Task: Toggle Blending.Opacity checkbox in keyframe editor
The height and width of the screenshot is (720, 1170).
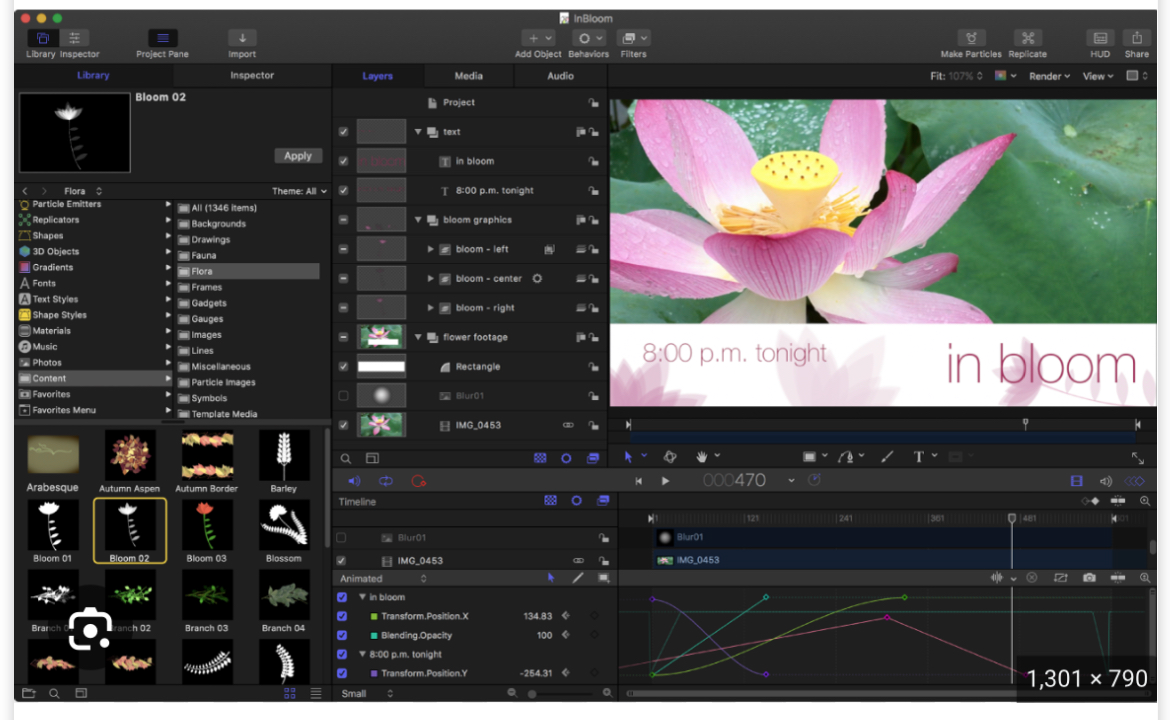Action: (x=342, y=635)
